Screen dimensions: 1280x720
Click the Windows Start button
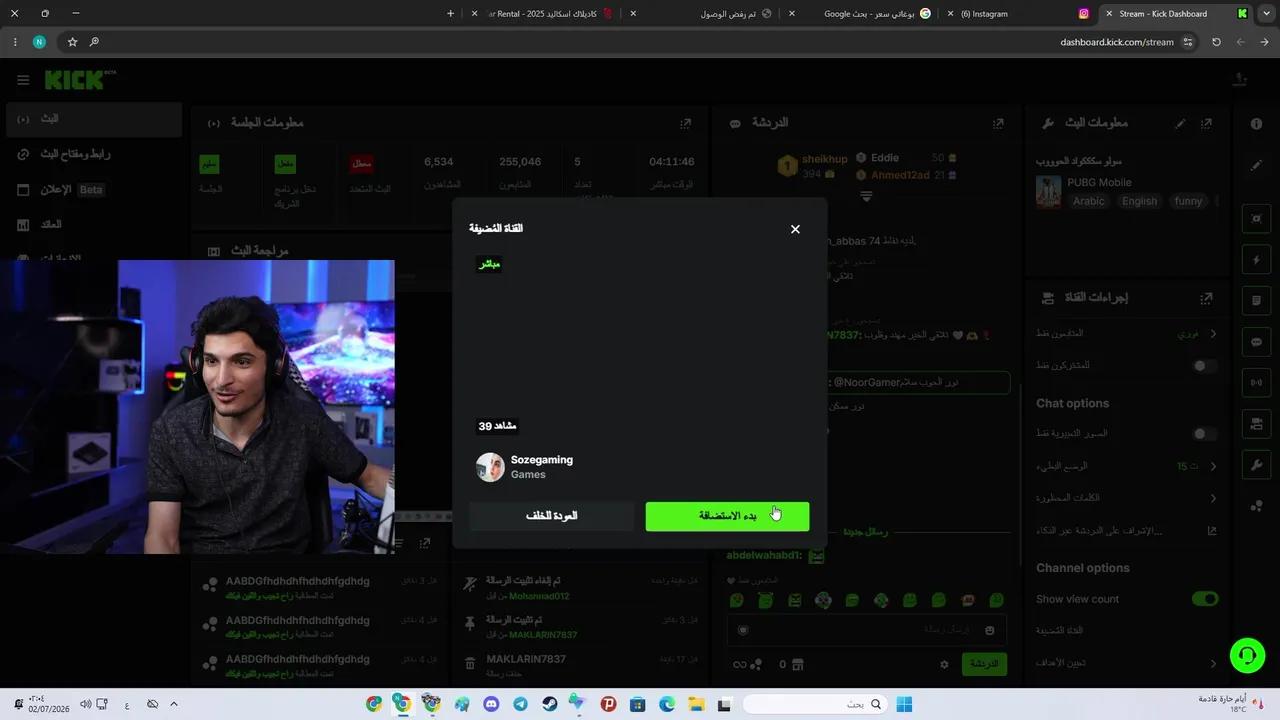pos(904,704)
